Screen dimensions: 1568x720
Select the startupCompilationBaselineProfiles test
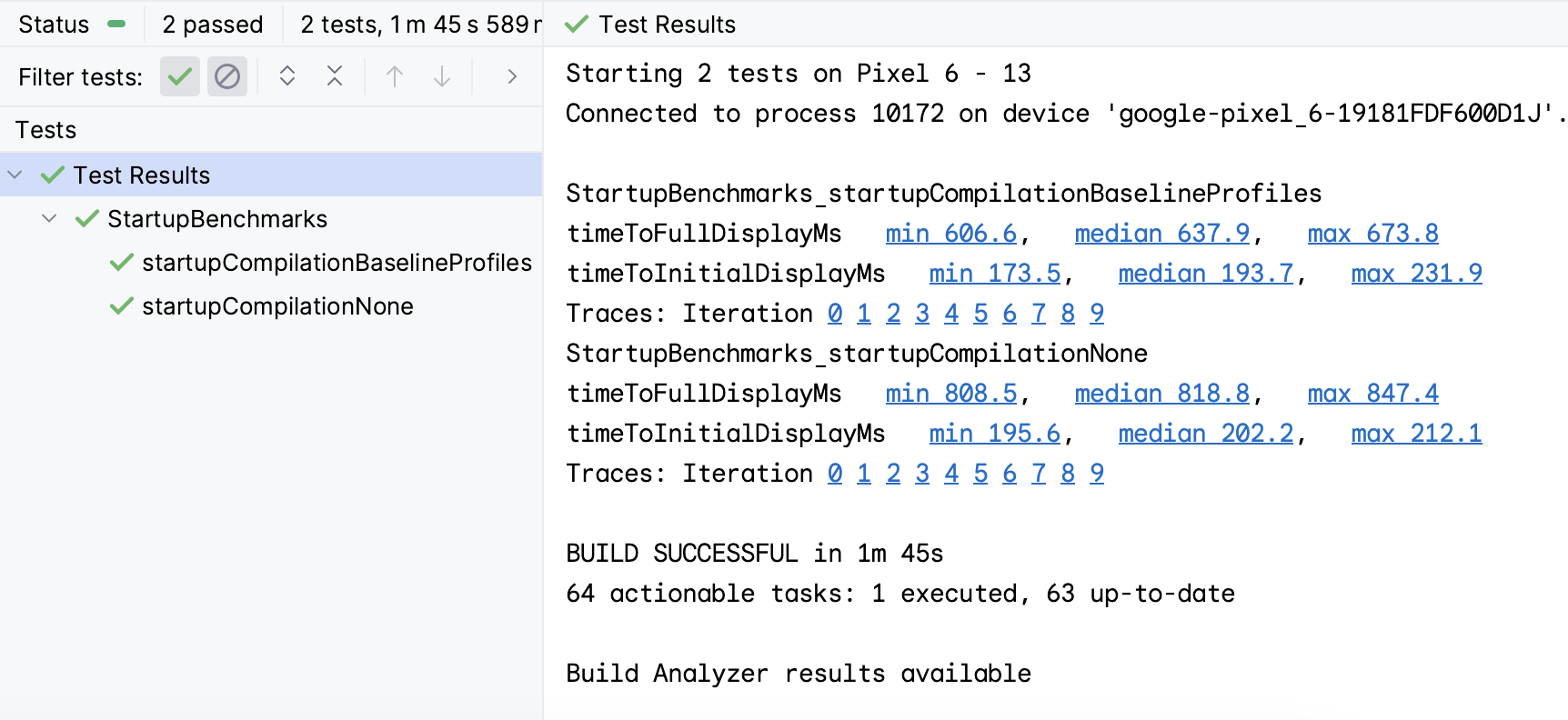coord(337,263)
